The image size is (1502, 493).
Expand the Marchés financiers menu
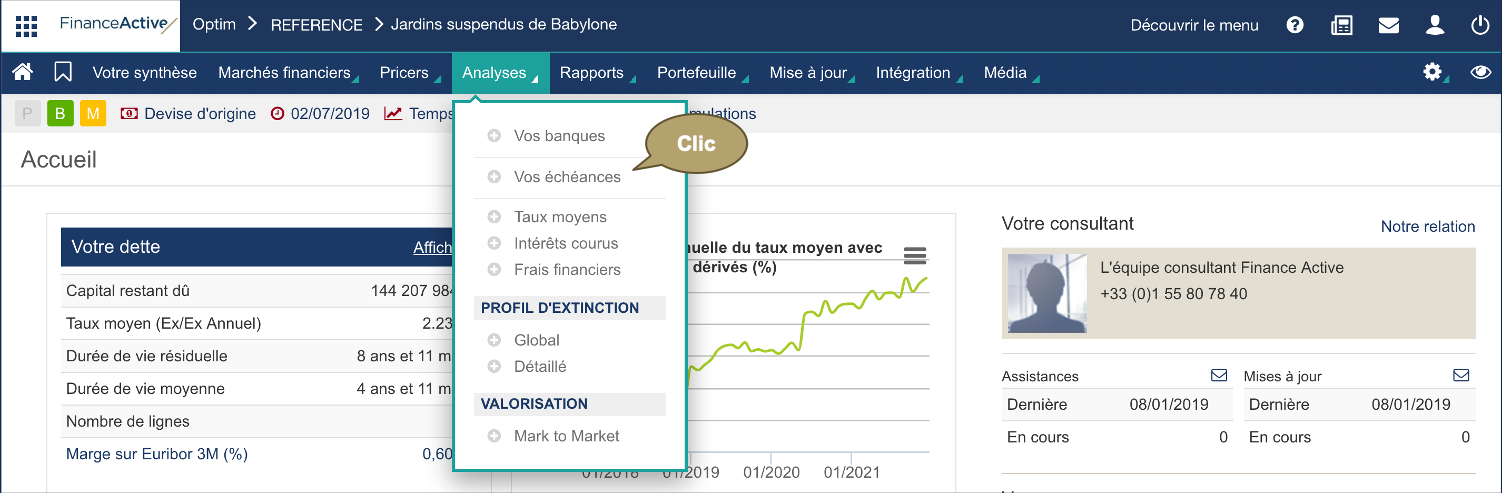pyautogui.click(x=288, y=72)
